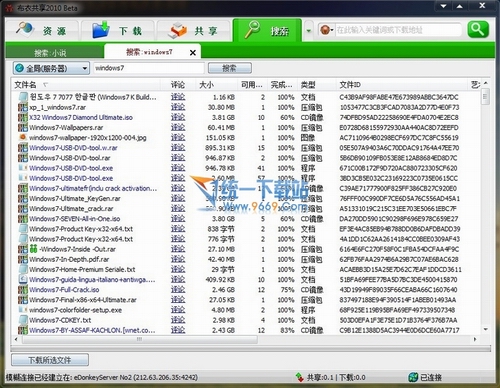This screenshot has width=500, height=388.
Task: Click the top keyword or download address field
Action: (398, 30)
